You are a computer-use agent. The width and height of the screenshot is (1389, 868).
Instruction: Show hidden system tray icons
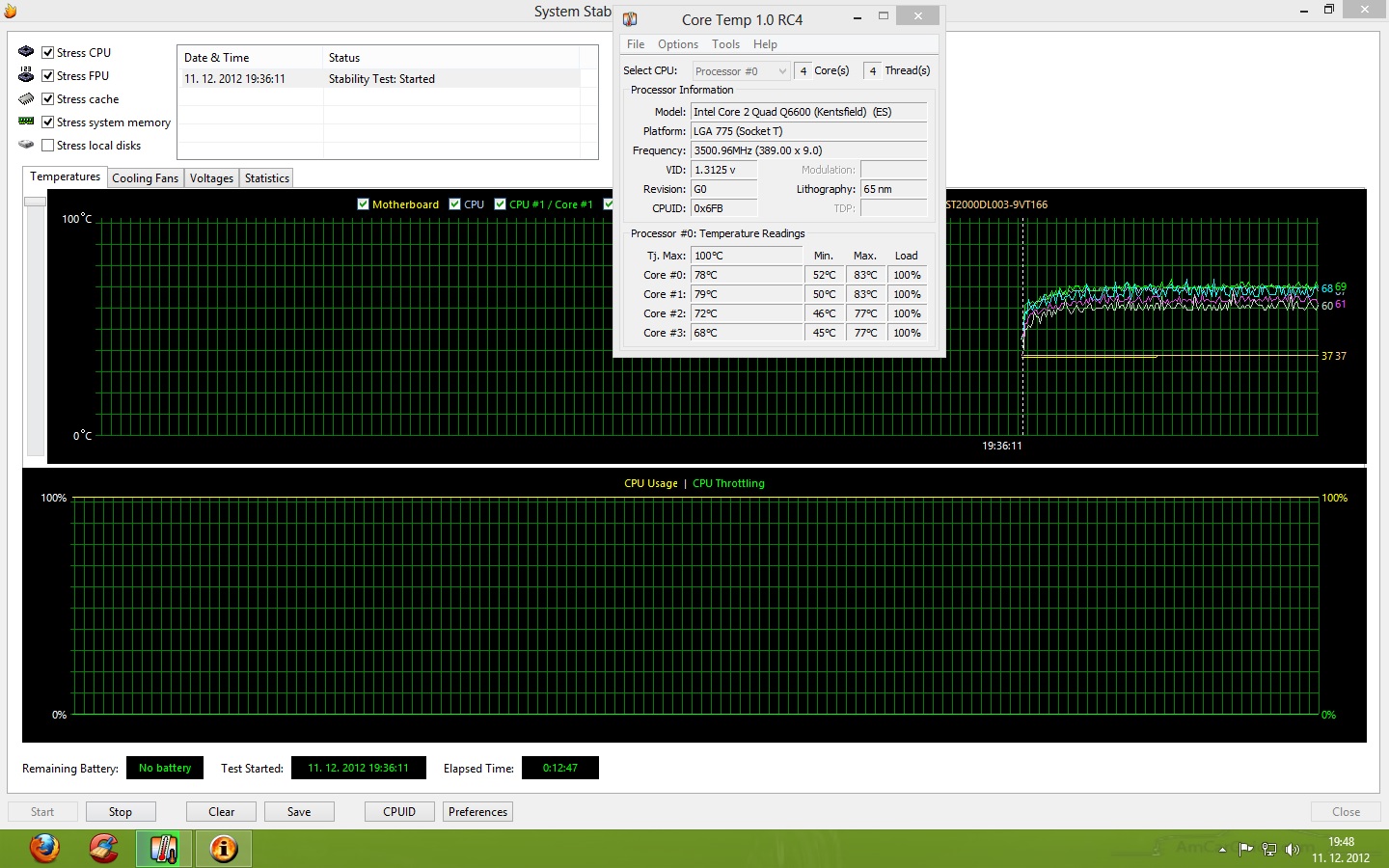click(1222, 850)
